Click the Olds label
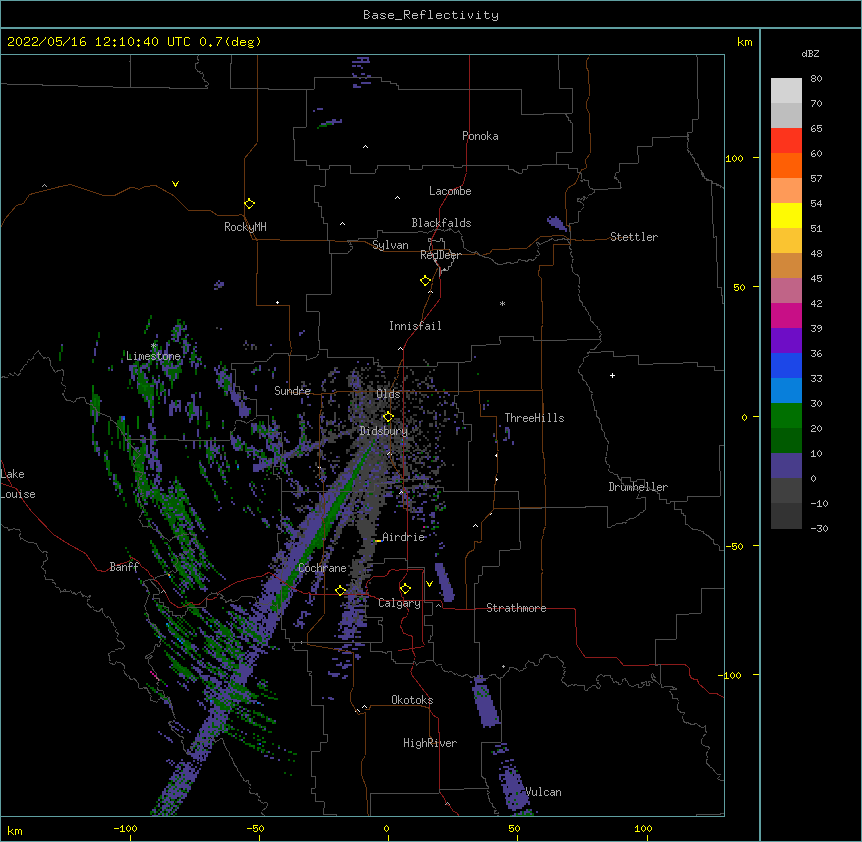Screen dimensions: 862x842 point(388,394)
